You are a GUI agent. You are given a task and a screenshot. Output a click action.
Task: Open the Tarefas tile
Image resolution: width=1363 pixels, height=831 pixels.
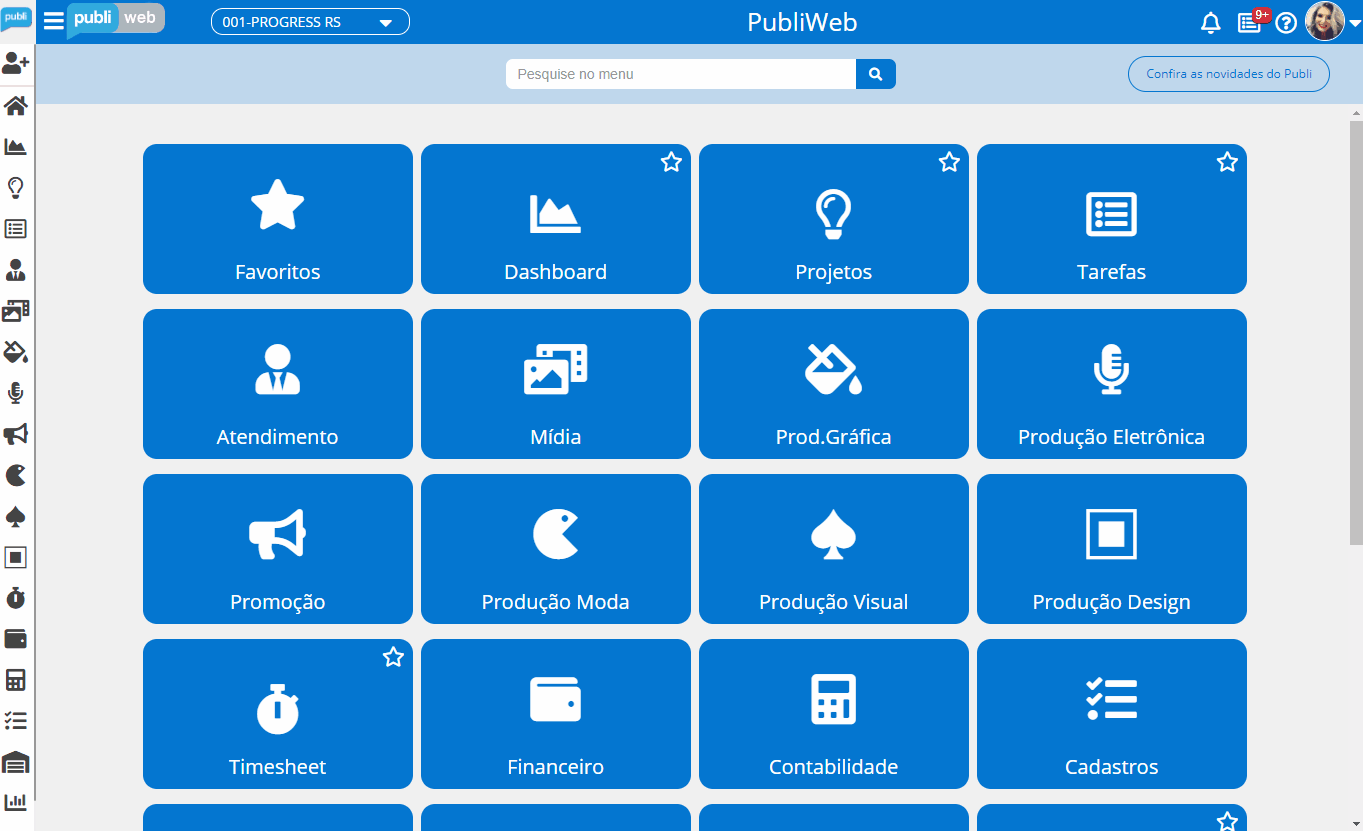1112,219
